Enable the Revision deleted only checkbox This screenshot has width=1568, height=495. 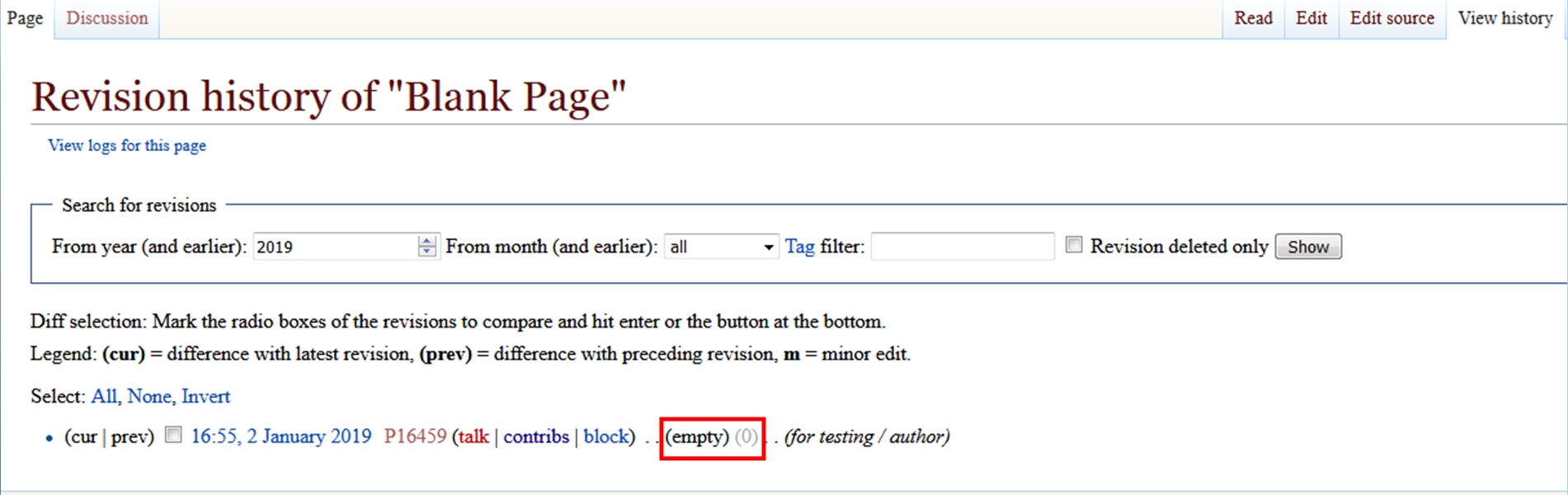[x=1073, y=245]
